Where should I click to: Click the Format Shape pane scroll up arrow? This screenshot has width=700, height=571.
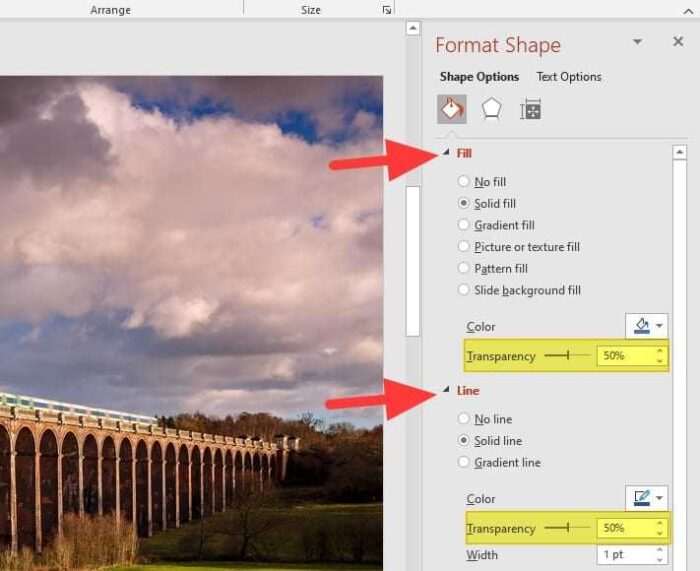[679, 152]
